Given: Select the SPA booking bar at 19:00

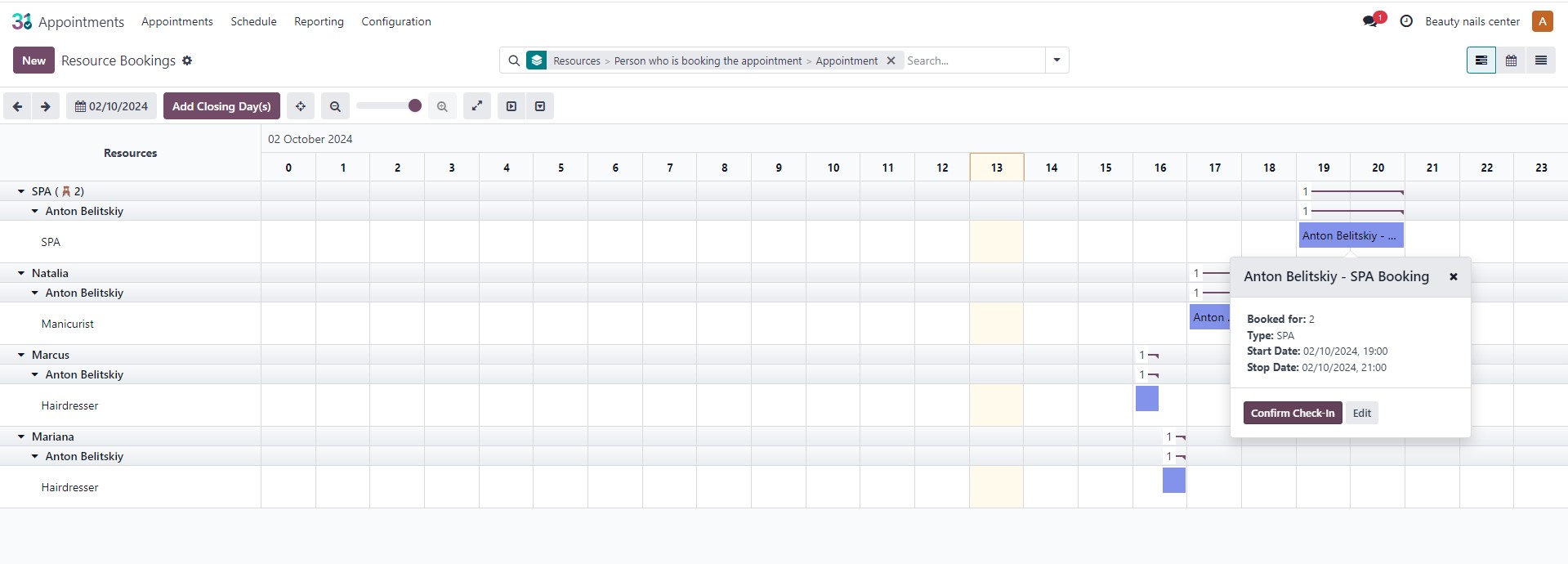Looking at the screenshot, I should 1351,235.
